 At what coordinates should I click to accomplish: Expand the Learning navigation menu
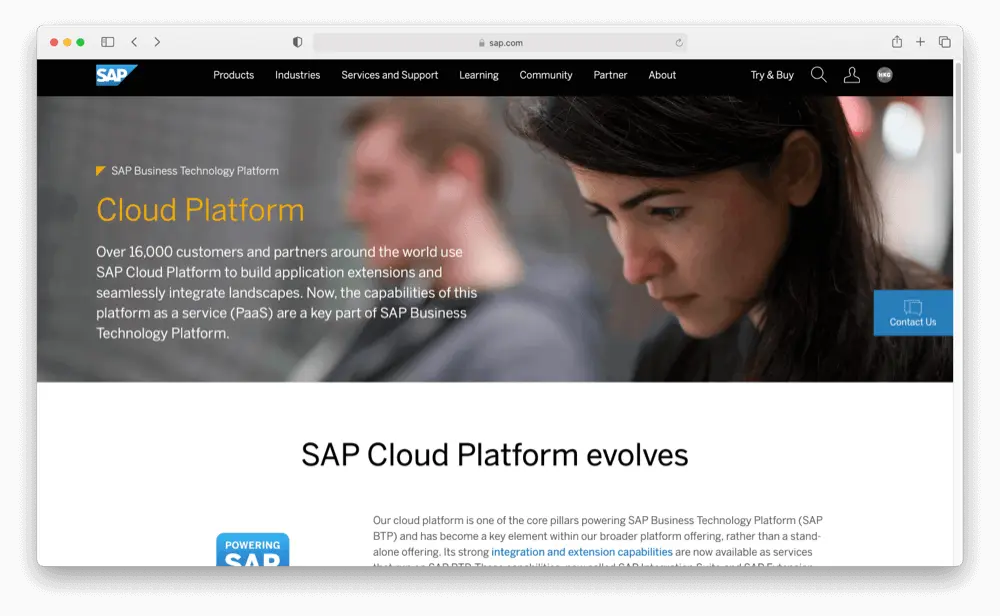coord(478,75)
